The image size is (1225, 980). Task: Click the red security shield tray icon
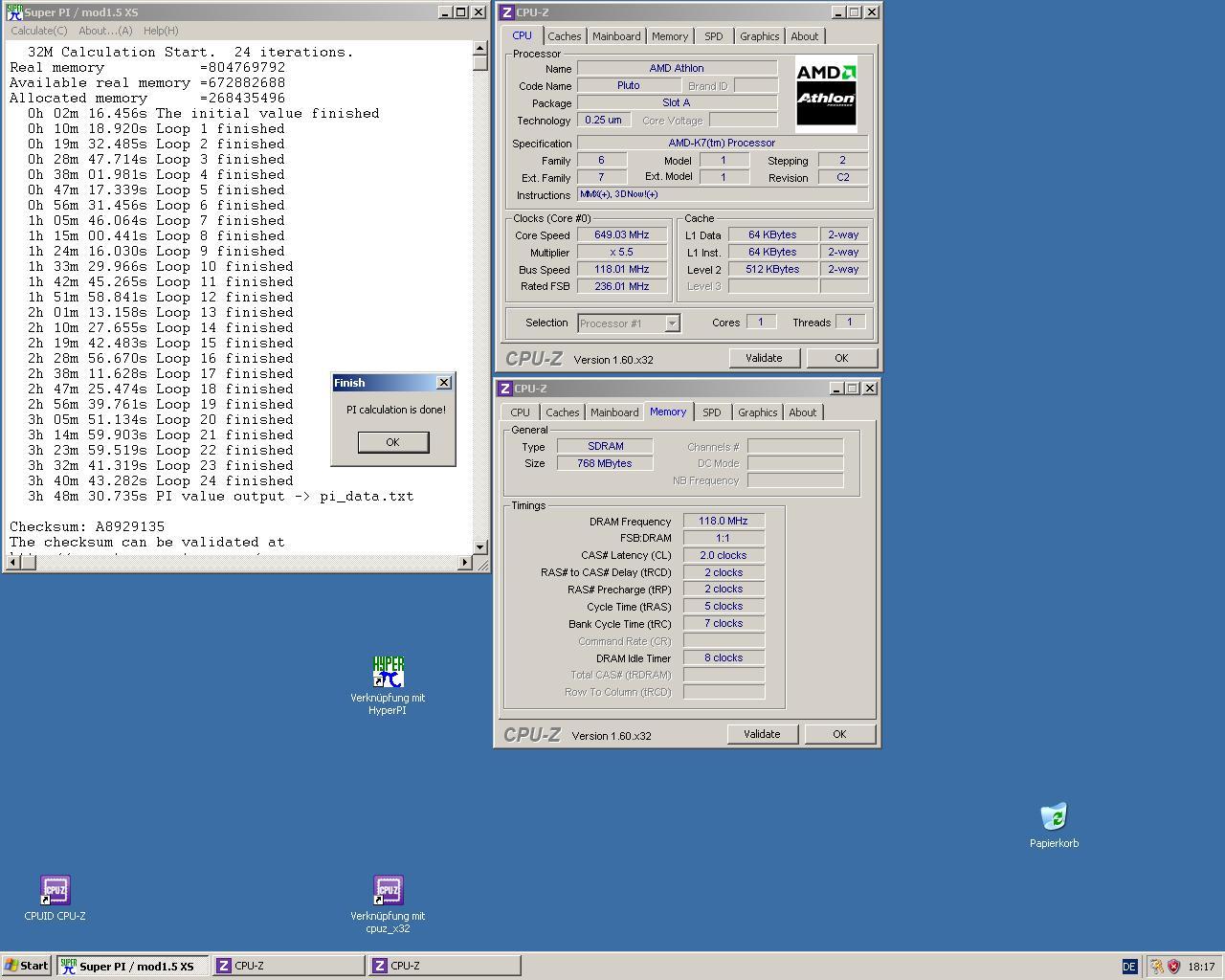pos(1173,967)
